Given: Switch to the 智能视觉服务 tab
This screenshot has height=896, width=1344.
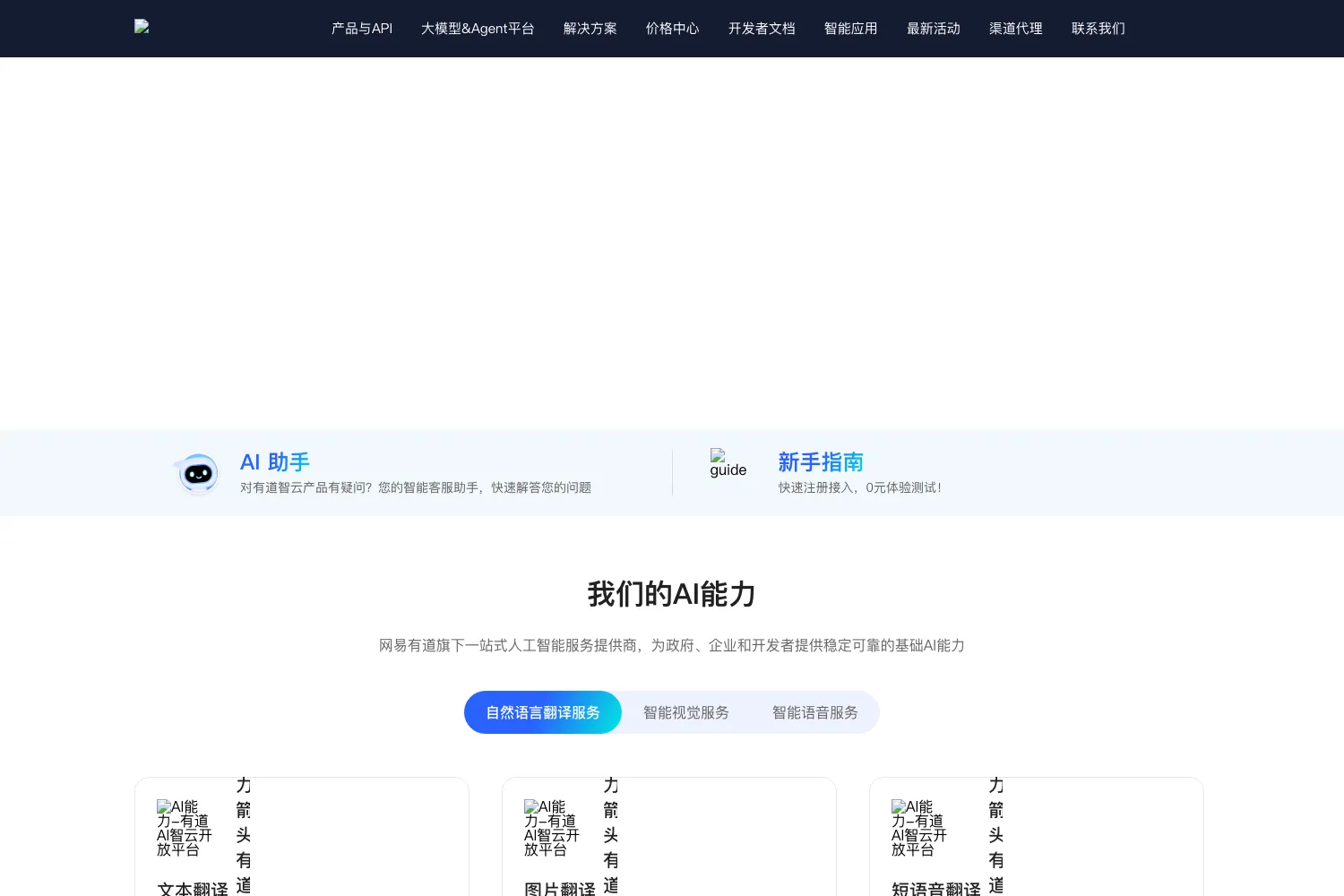Looking at the screenshot, I should coord(686,712).
